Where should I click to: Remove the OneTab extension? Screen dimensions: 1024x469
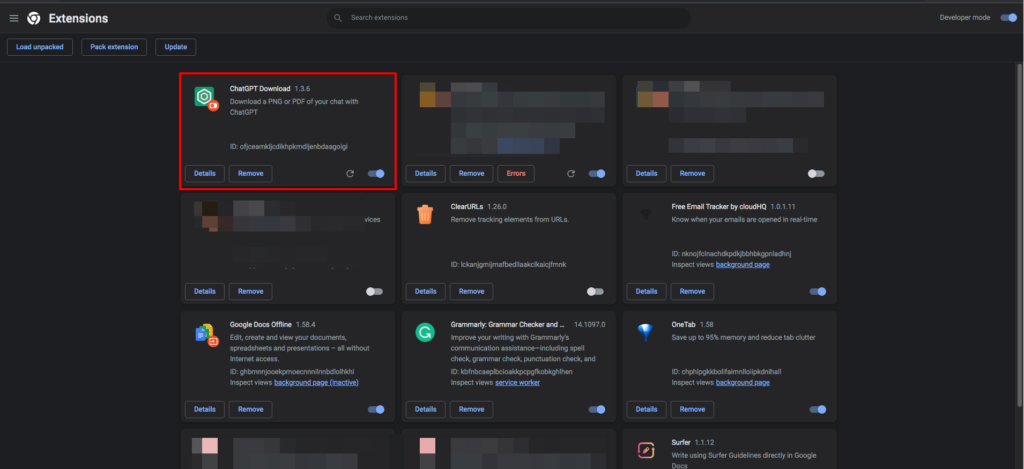tap(692, 410)
